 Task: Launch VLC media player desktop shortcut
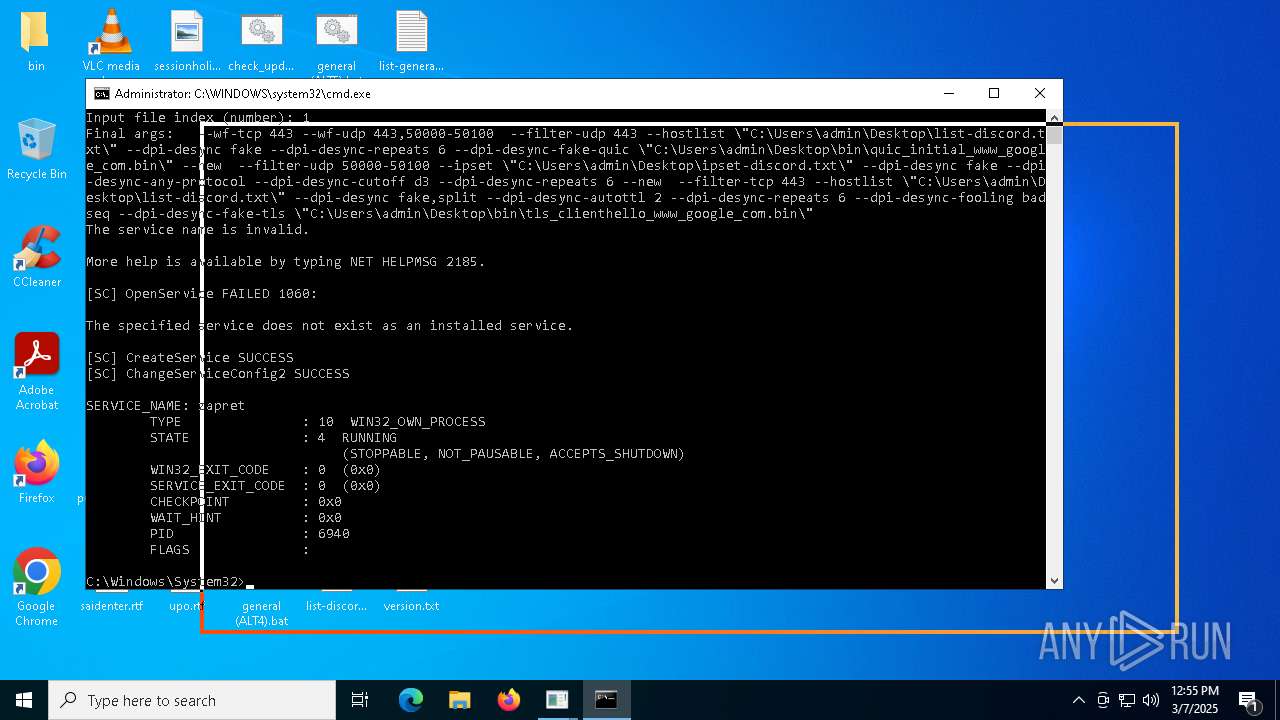(111, 40)
